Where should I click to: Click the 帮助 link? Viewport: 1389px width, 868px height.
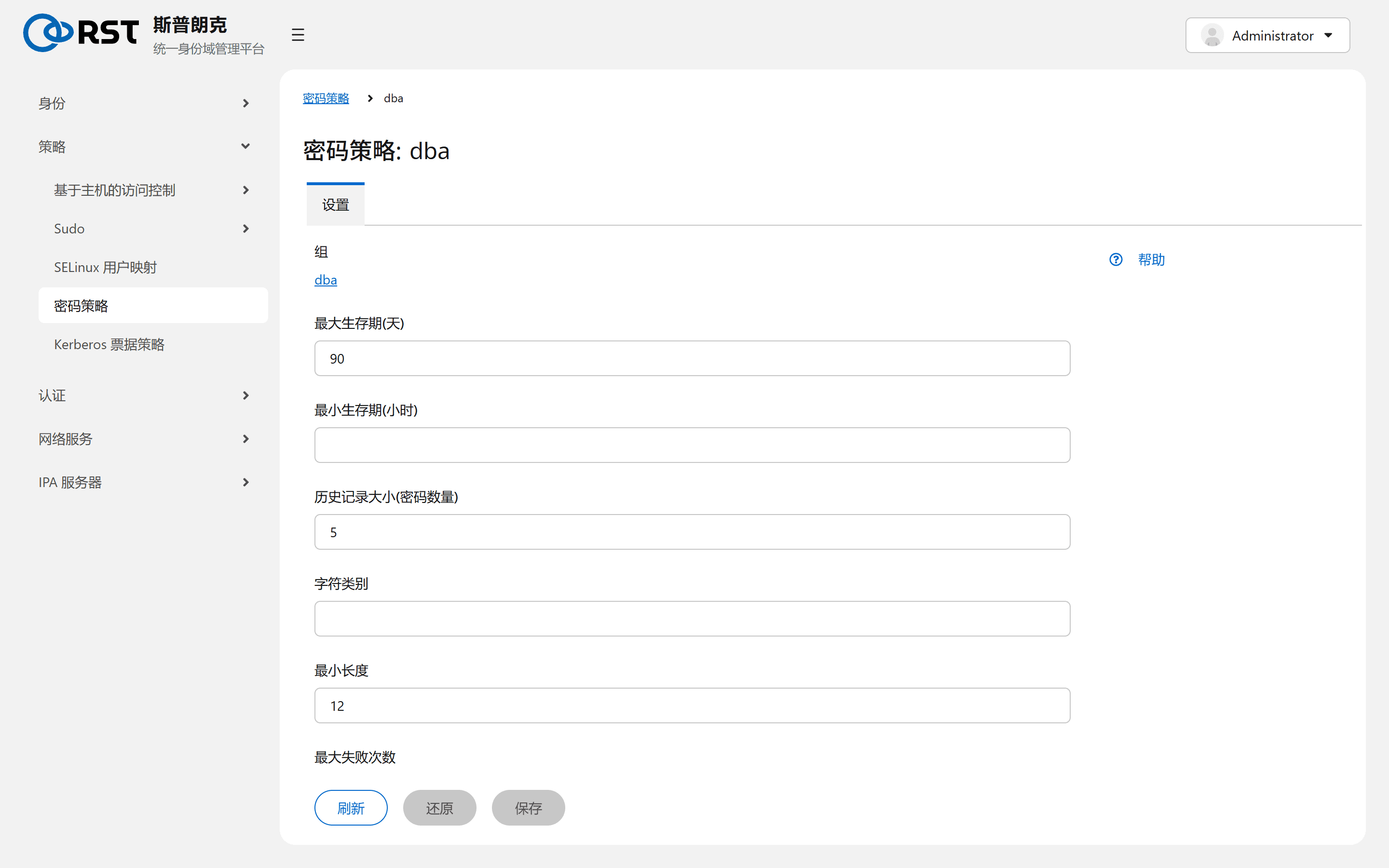tap(1151, 260)
